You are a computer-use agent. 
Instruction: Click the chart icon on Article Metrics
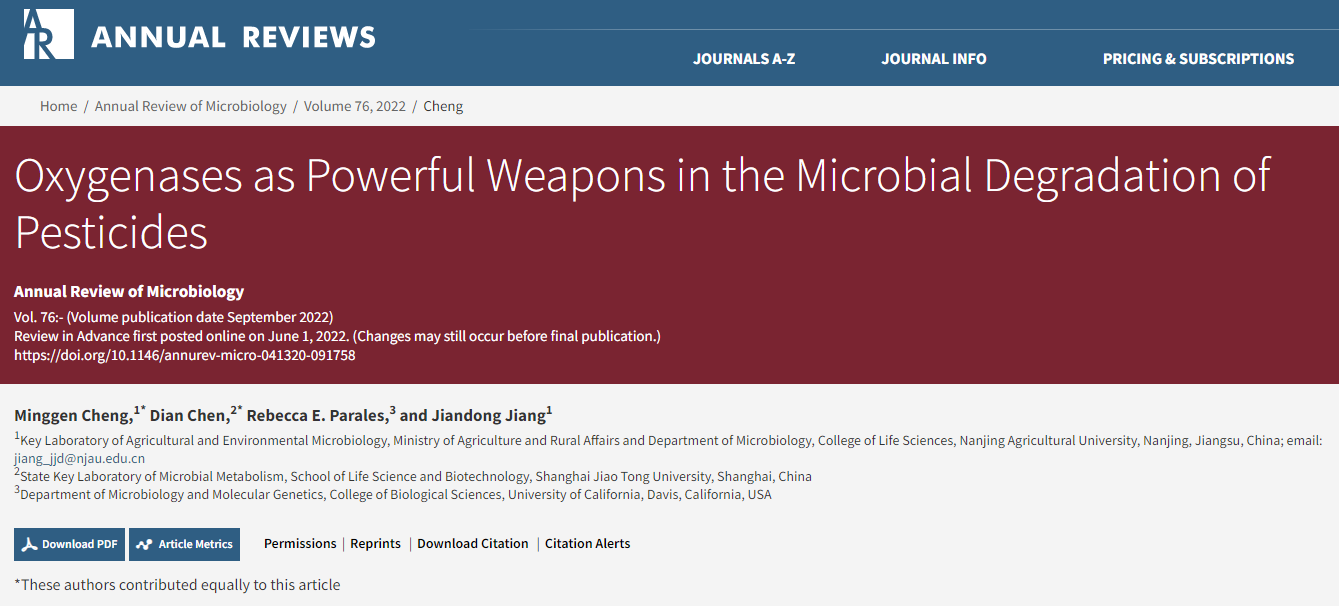click(x=145, y=545)
